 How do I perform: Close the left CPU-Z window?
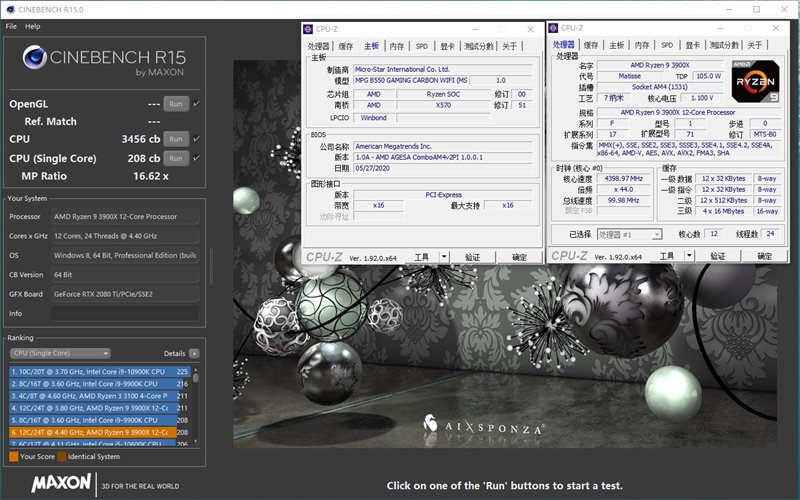pos(531,29)
